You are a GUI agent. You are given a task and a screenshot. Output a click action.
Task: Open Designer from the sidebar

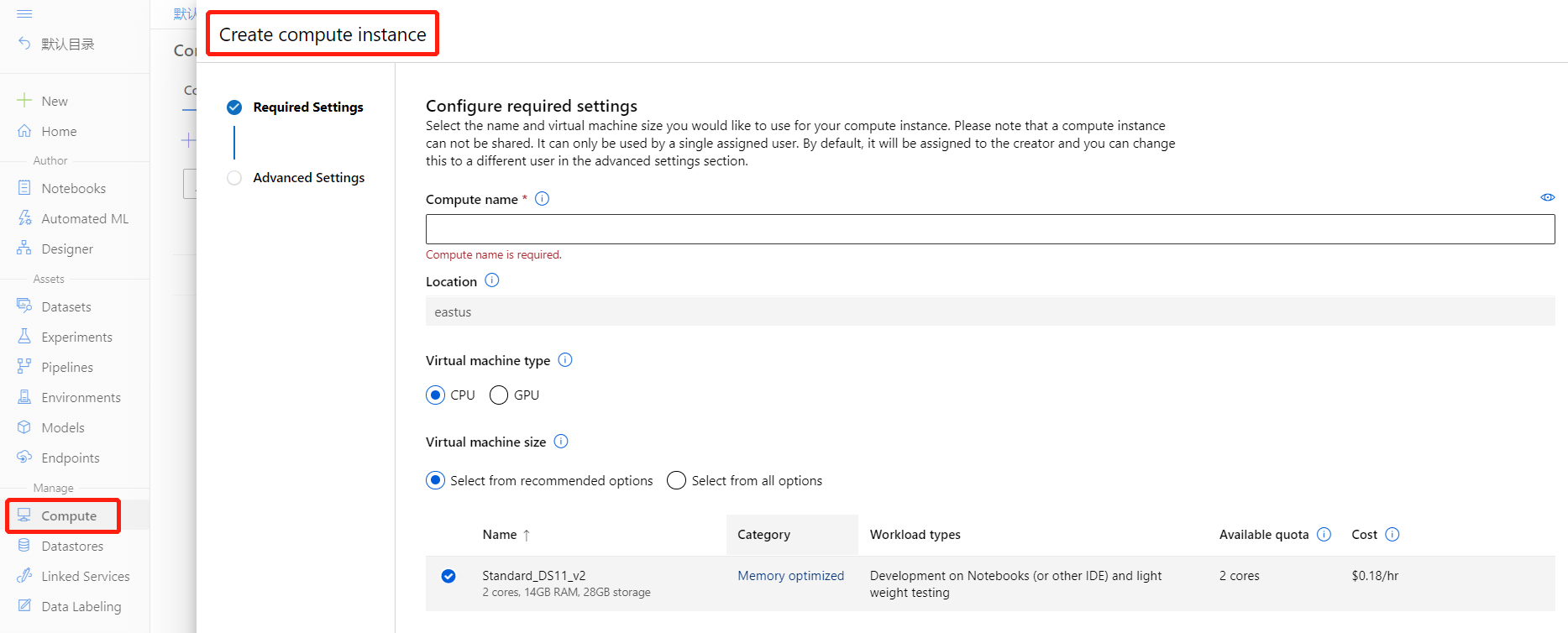coord(67,248)
